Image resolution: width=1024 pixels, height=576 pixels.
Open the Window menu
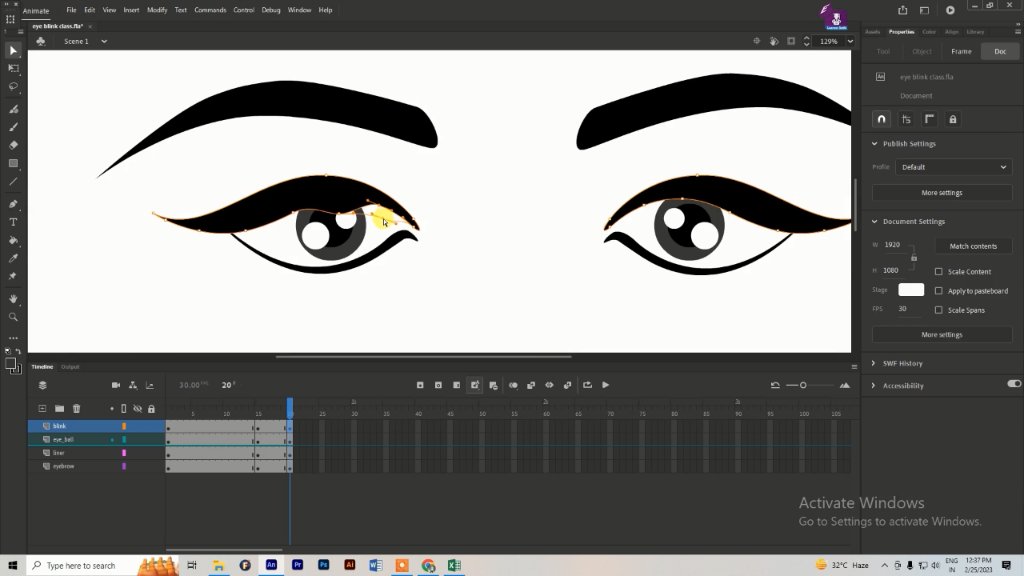(299, 10)
